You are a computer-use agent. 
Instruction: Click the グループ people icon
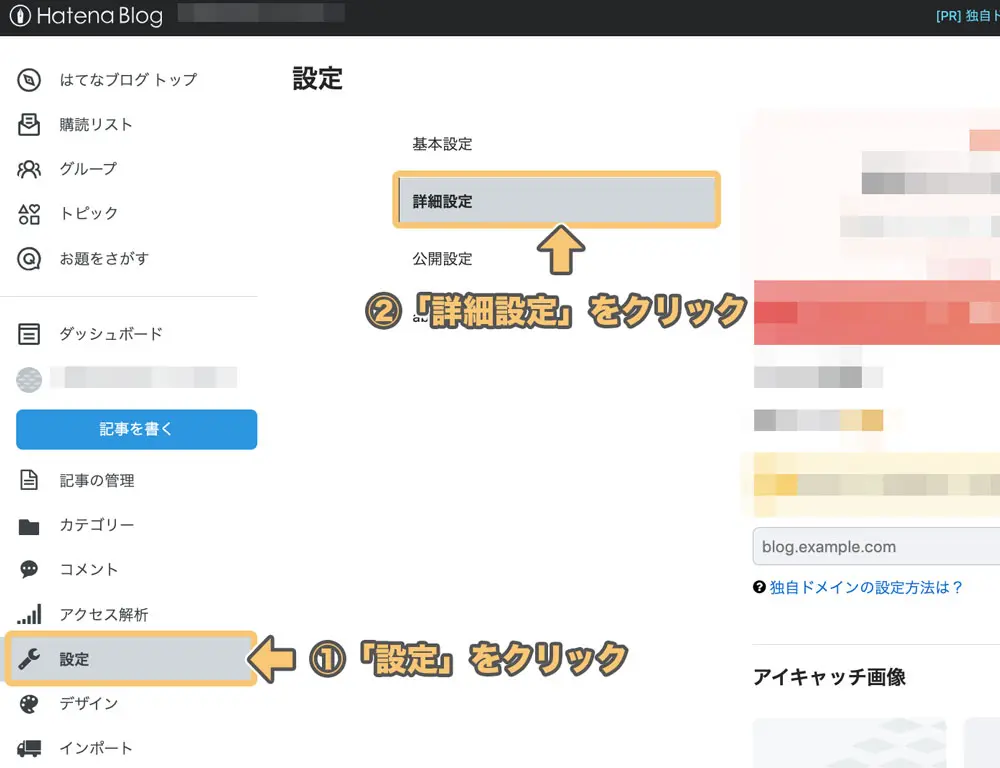pos(29,169)
